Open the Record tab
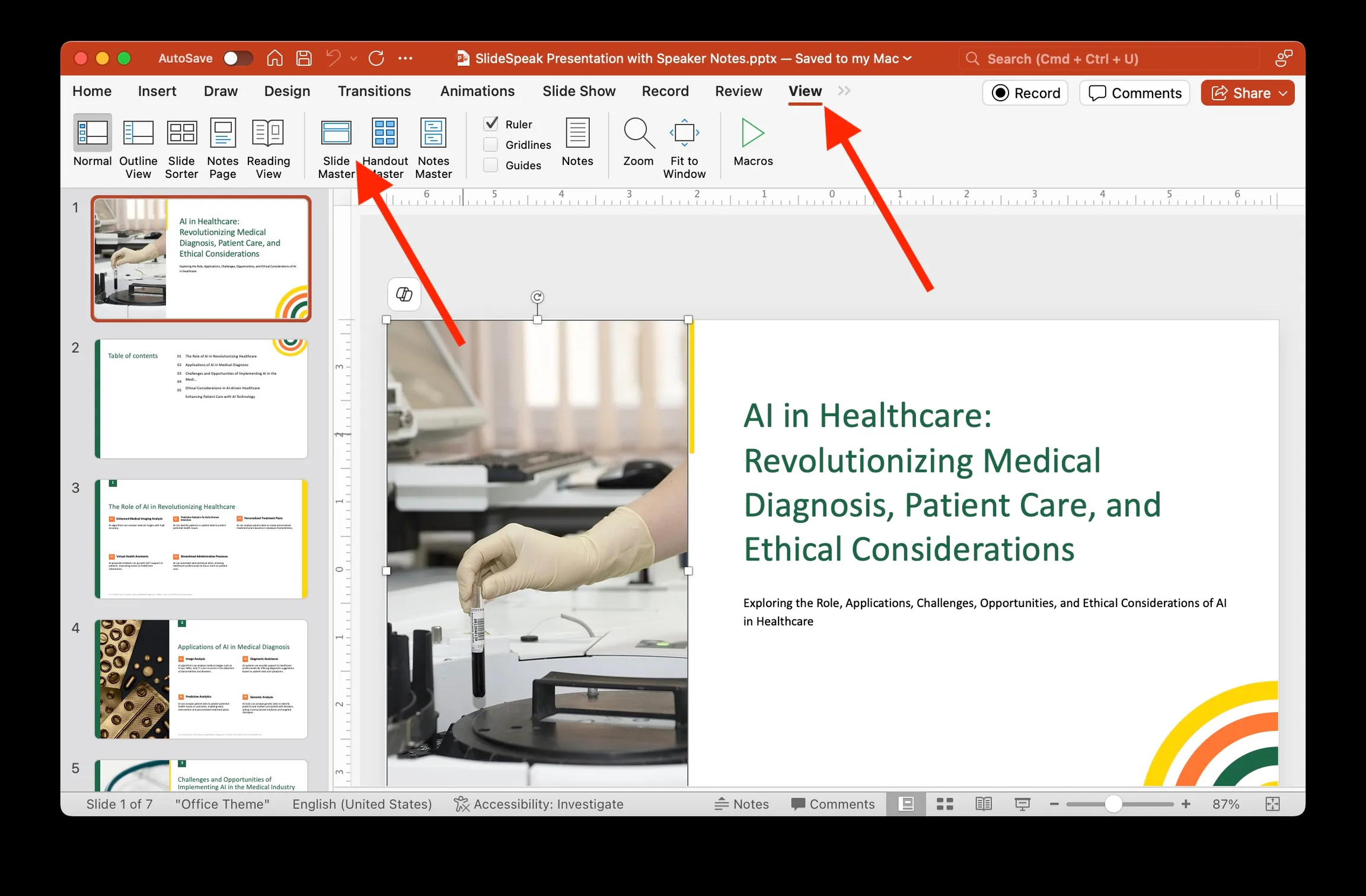The height and width of the screenshot is (896, 1366). point(665,91)
